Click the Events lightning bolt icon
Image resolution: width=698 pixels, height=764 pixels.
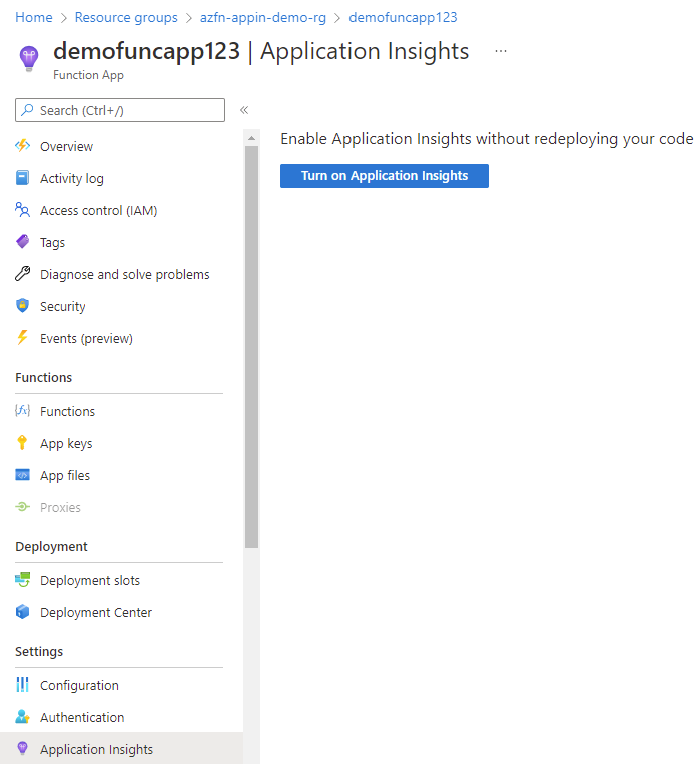(x=22, y=337)
